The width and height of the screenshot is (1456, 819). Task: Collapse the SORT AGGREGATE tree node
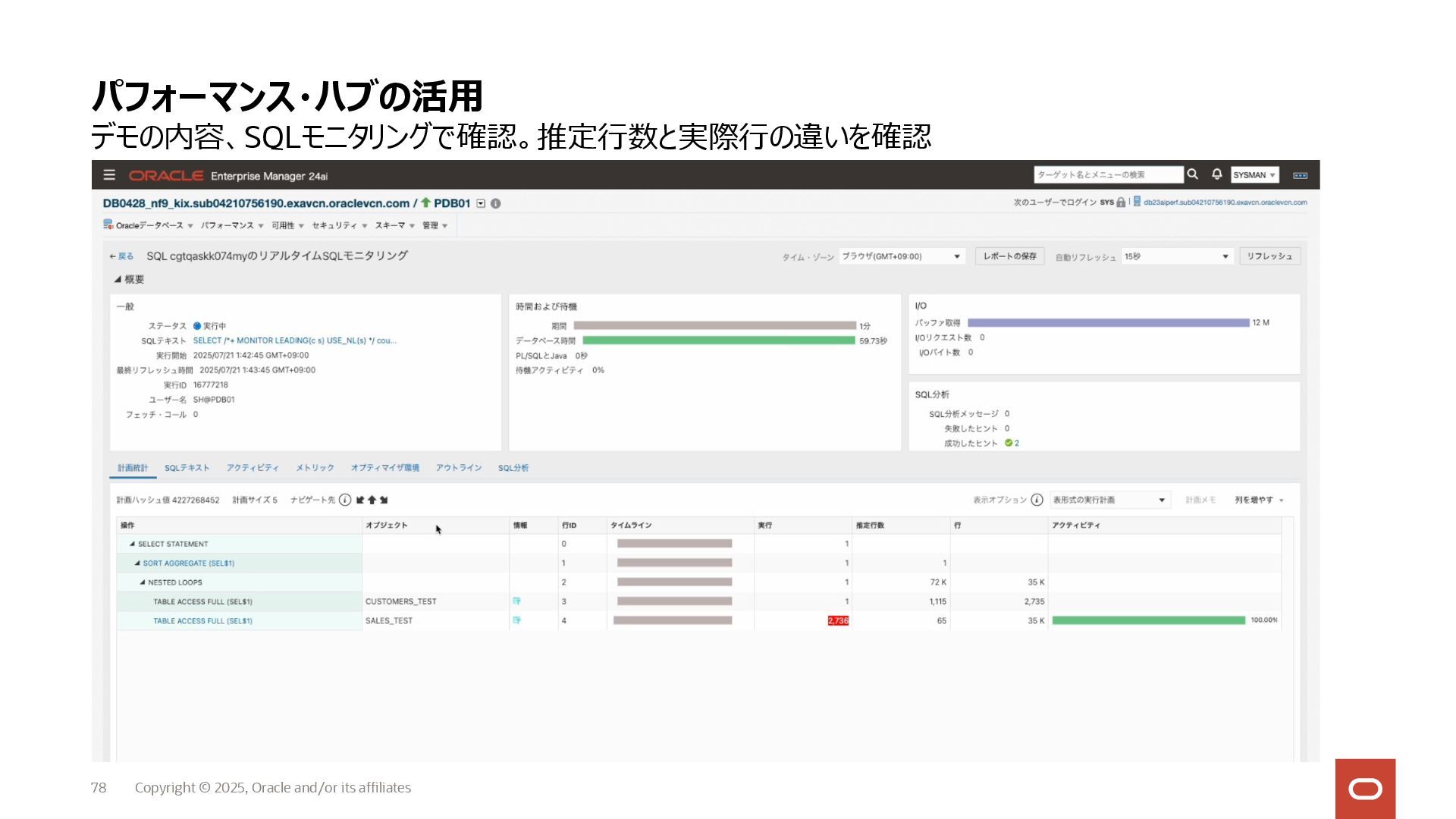pyautogui.click(x=137, y=563)
